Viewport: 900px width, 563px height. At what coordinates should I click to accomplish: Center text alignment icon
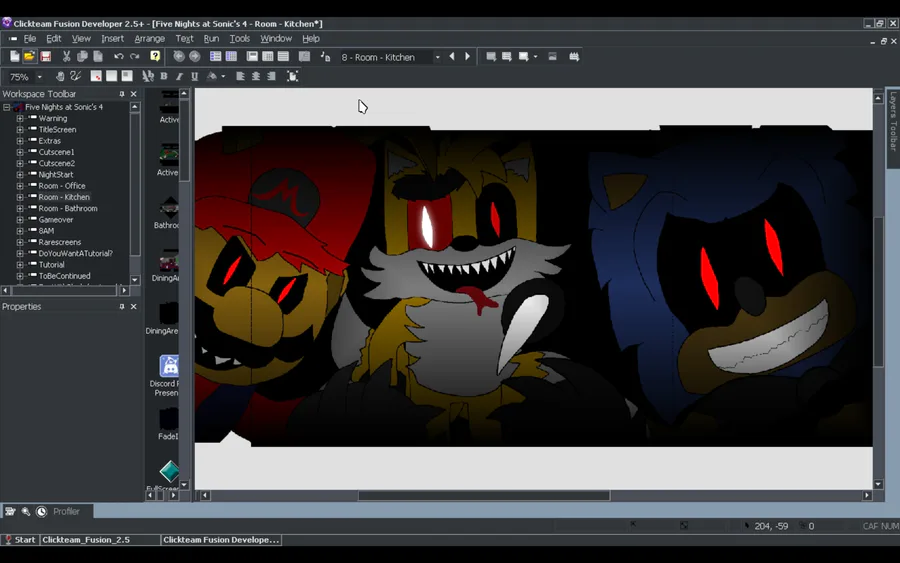coord(256,76)
